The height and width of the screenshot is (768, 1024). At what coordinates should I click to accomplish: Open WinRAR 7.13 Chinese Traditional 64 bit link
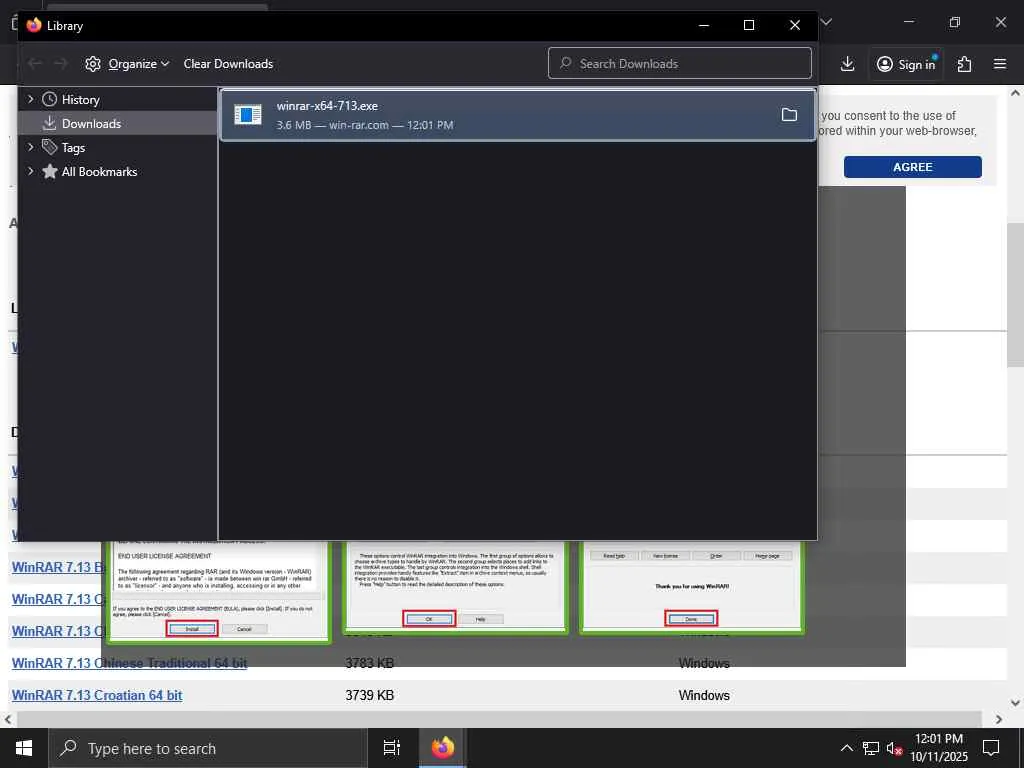[x=129, y=663]
